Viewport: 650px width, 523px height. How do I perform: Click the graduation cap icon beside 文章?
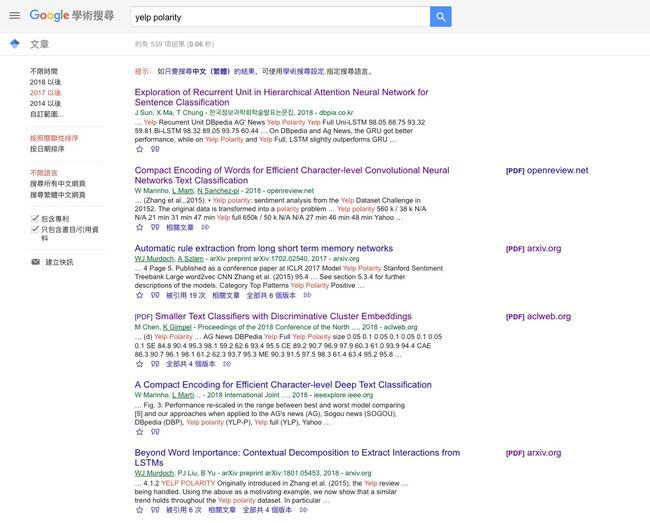pyautogui.click(x=15, y=44)
